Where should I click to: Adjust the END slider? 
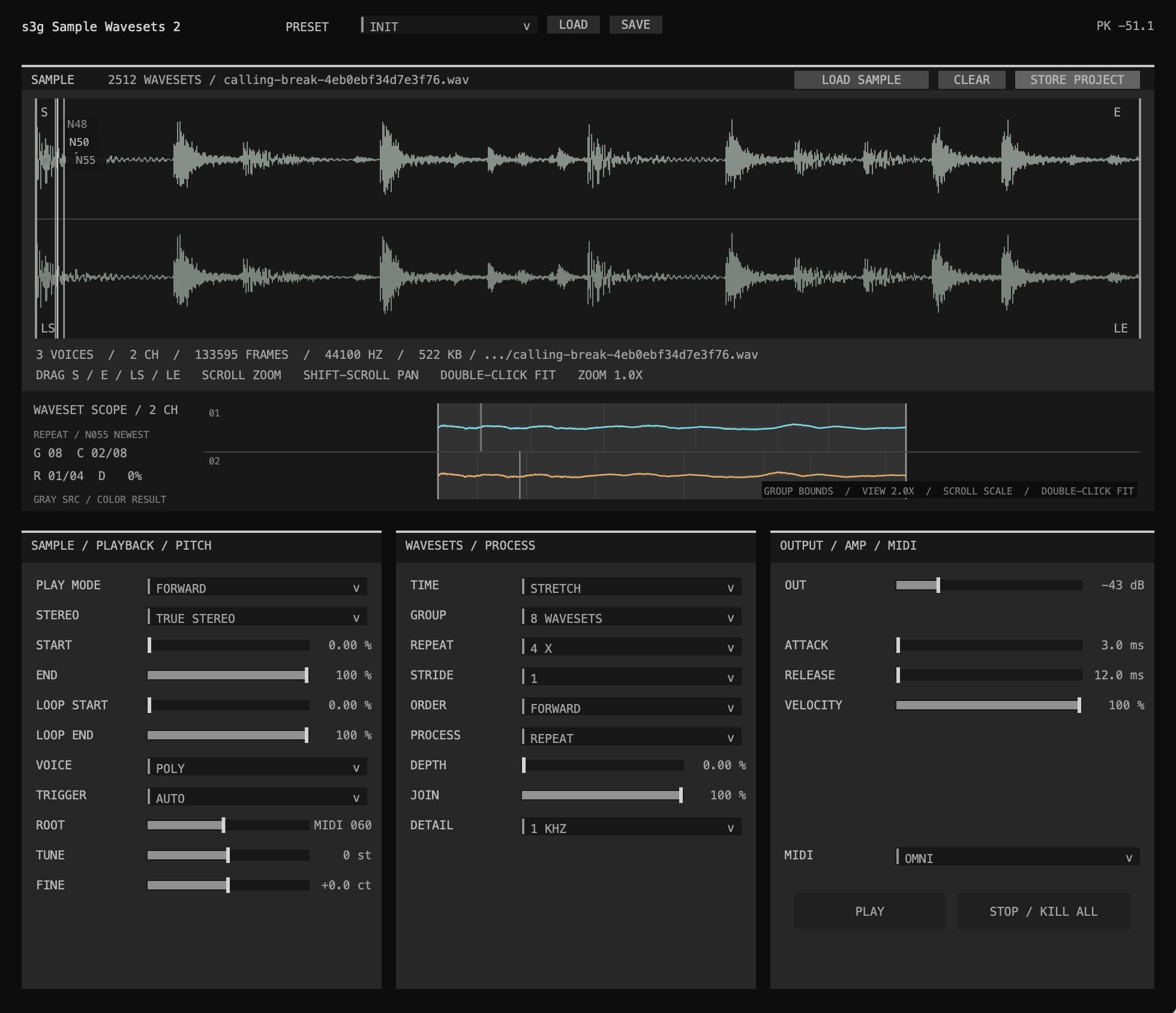point(228,675)
